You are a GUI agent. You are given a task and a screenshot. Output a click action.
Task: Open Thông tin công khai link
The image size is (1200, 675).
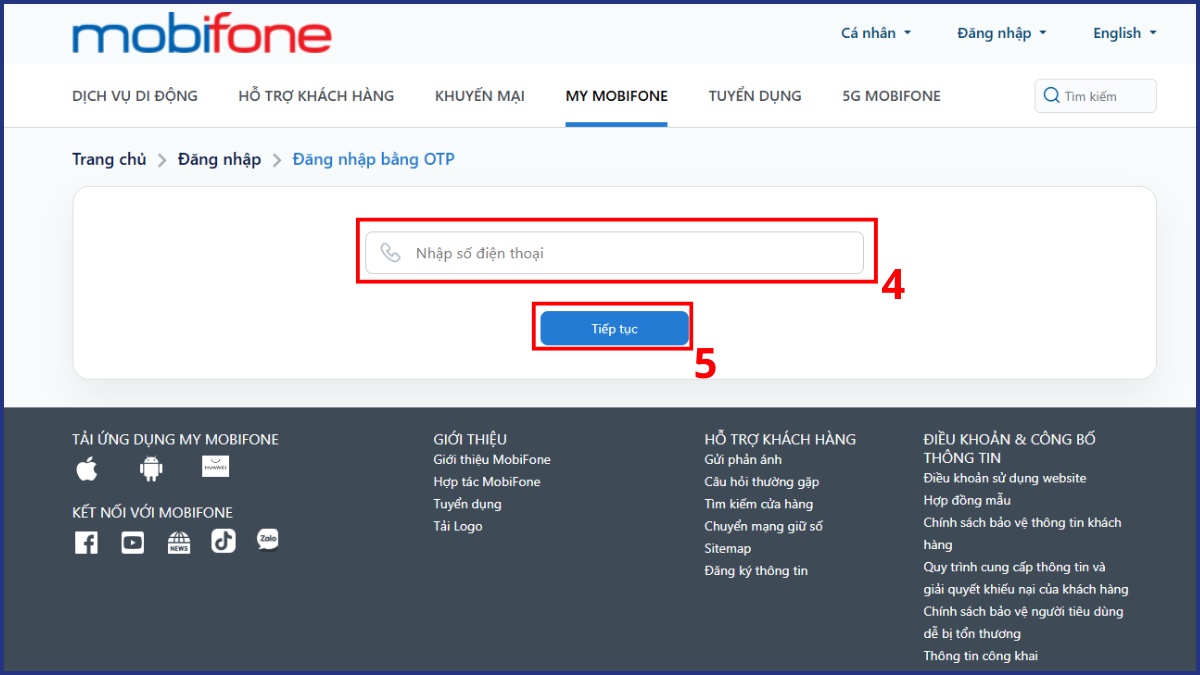(x=981, y=656)
